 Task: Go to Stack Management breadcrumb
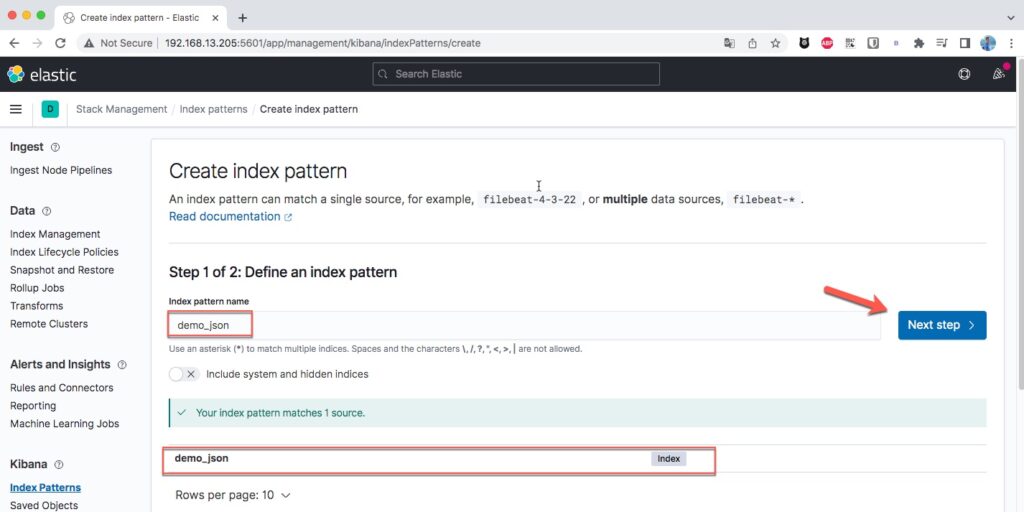click(x=121, y=109)
